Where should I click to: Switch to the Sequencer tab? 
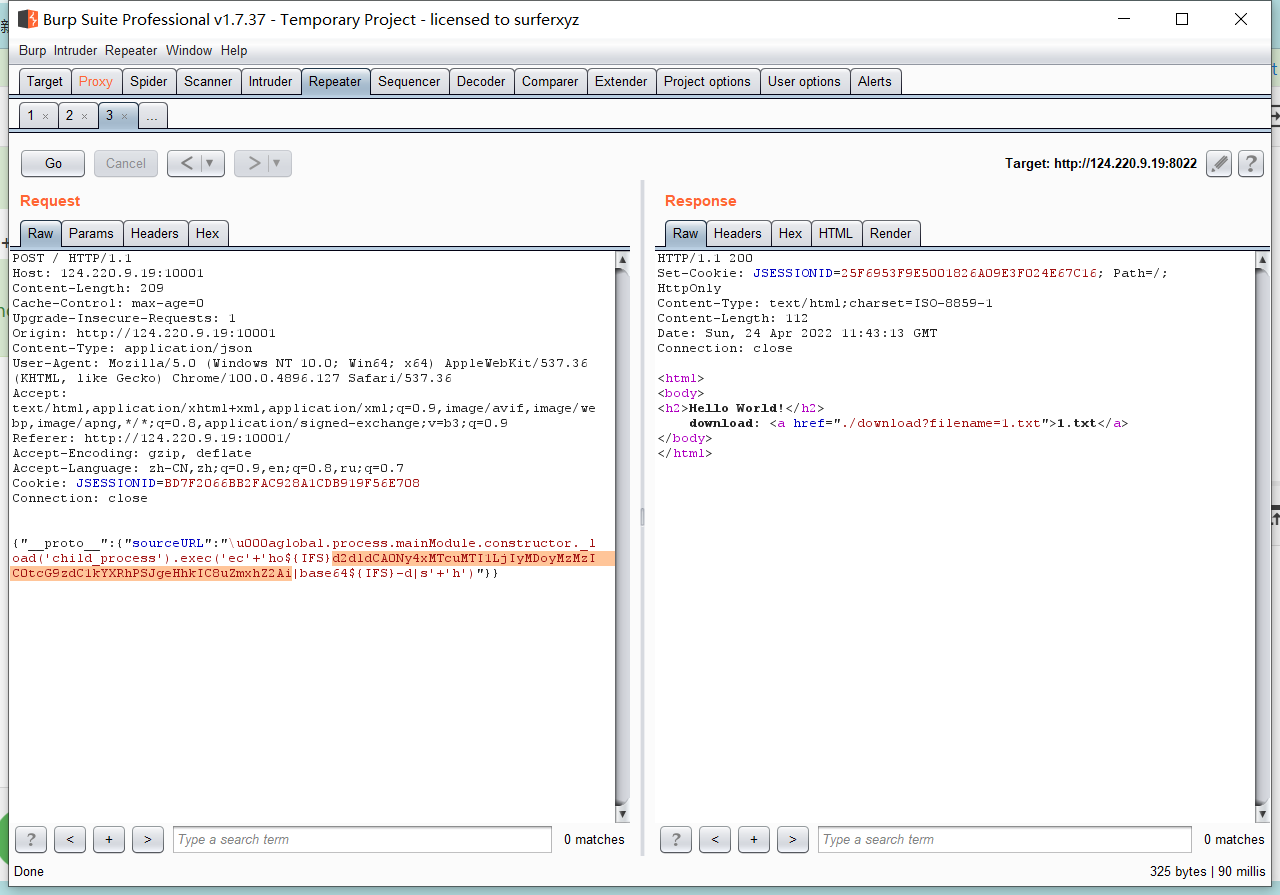(409, 81)
